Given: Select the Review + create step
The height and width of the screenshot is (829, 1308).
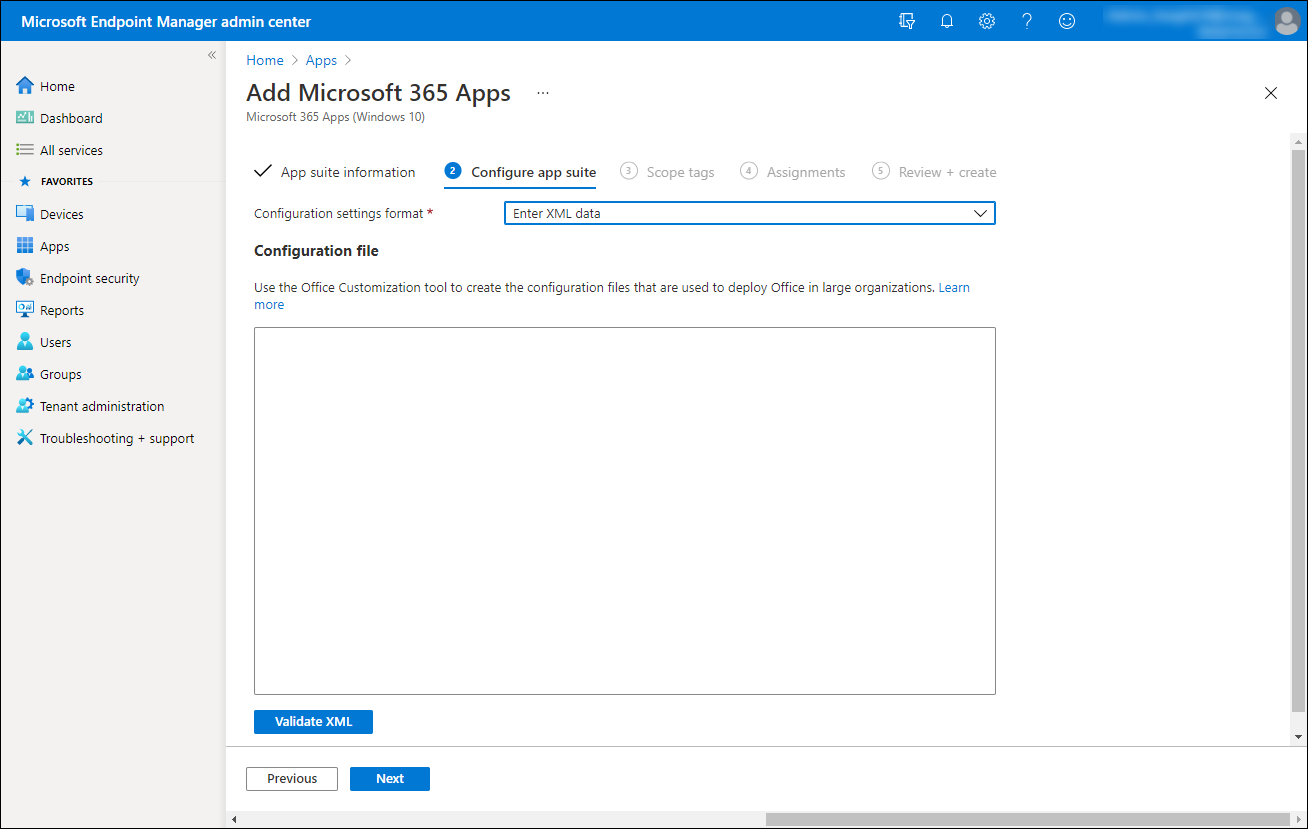Looking at the screenshot, I should pyautogui.click(x=934, y=172).
